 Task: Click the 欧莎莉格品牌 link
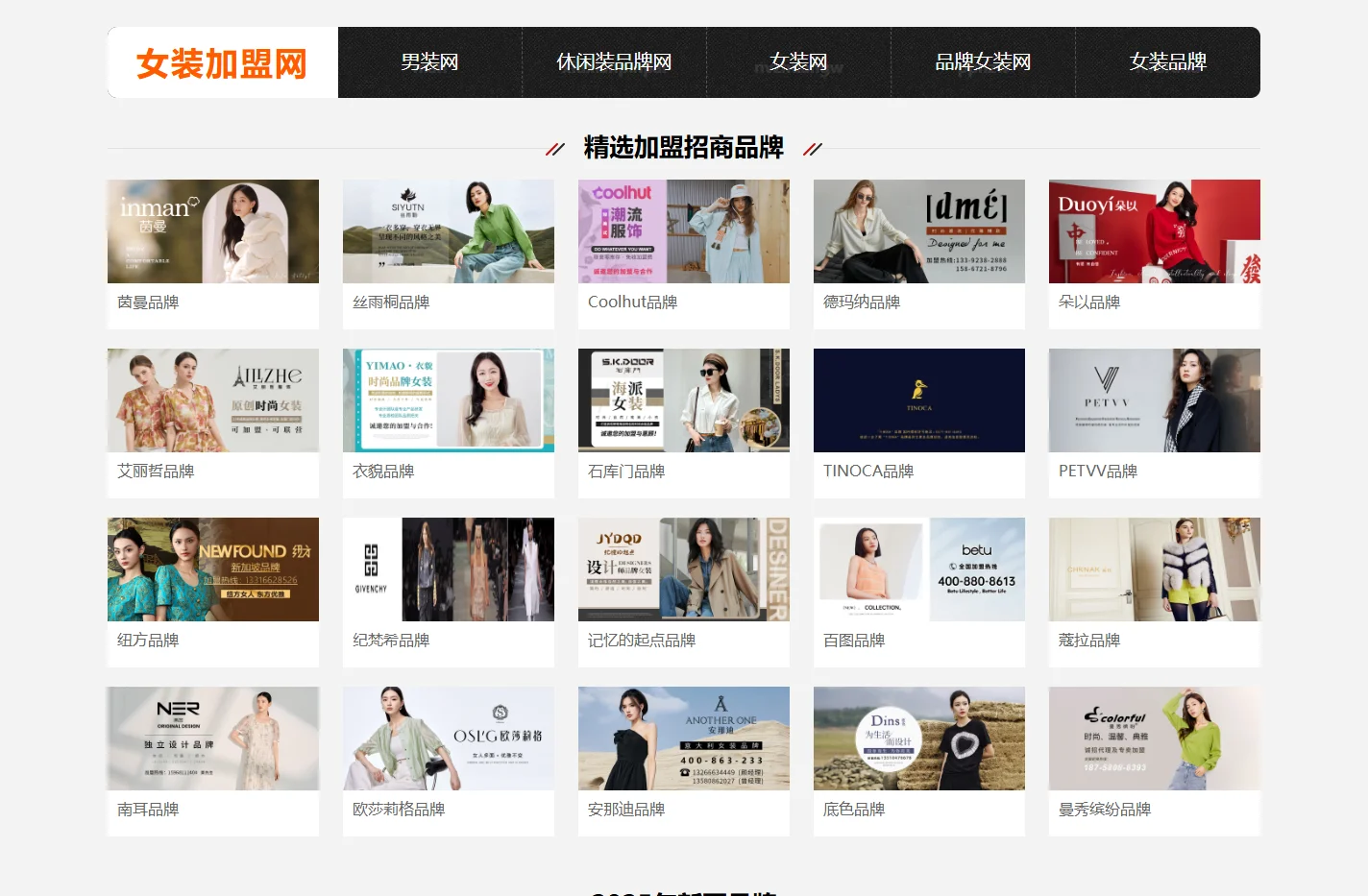pyautogui.click(x=399, y=810)
